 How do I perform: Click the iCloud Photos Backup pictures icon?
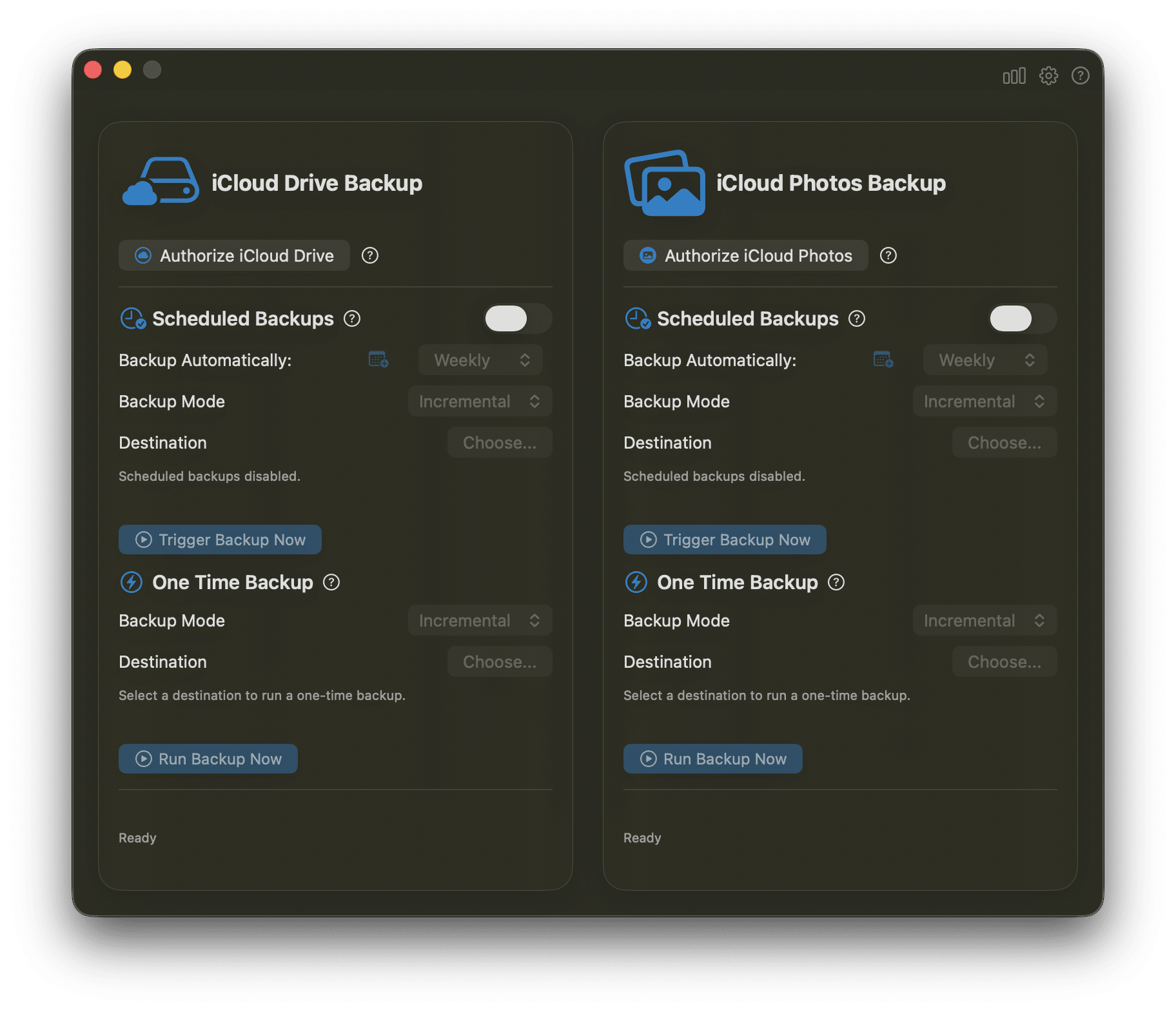tap(664, 183)
